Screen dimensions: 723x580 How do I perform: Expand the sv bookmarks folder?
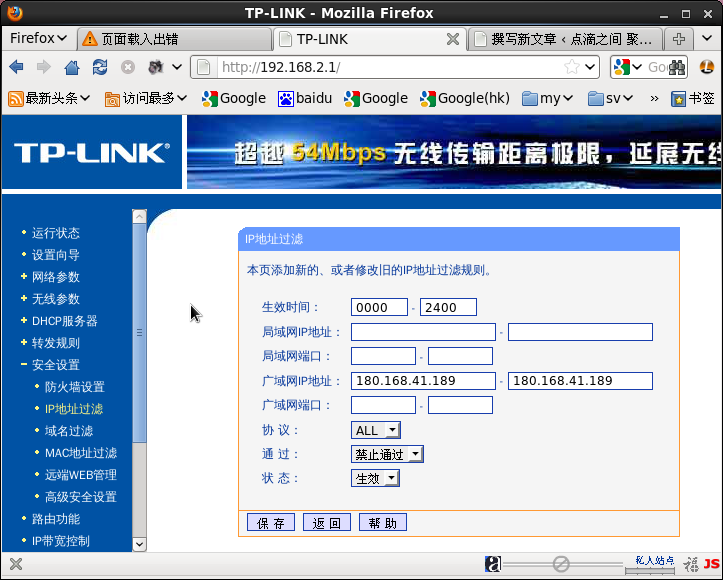tap(610, 98)
